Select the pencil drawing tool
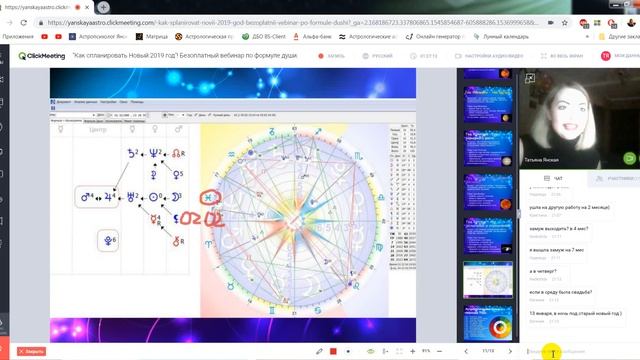 319,351
